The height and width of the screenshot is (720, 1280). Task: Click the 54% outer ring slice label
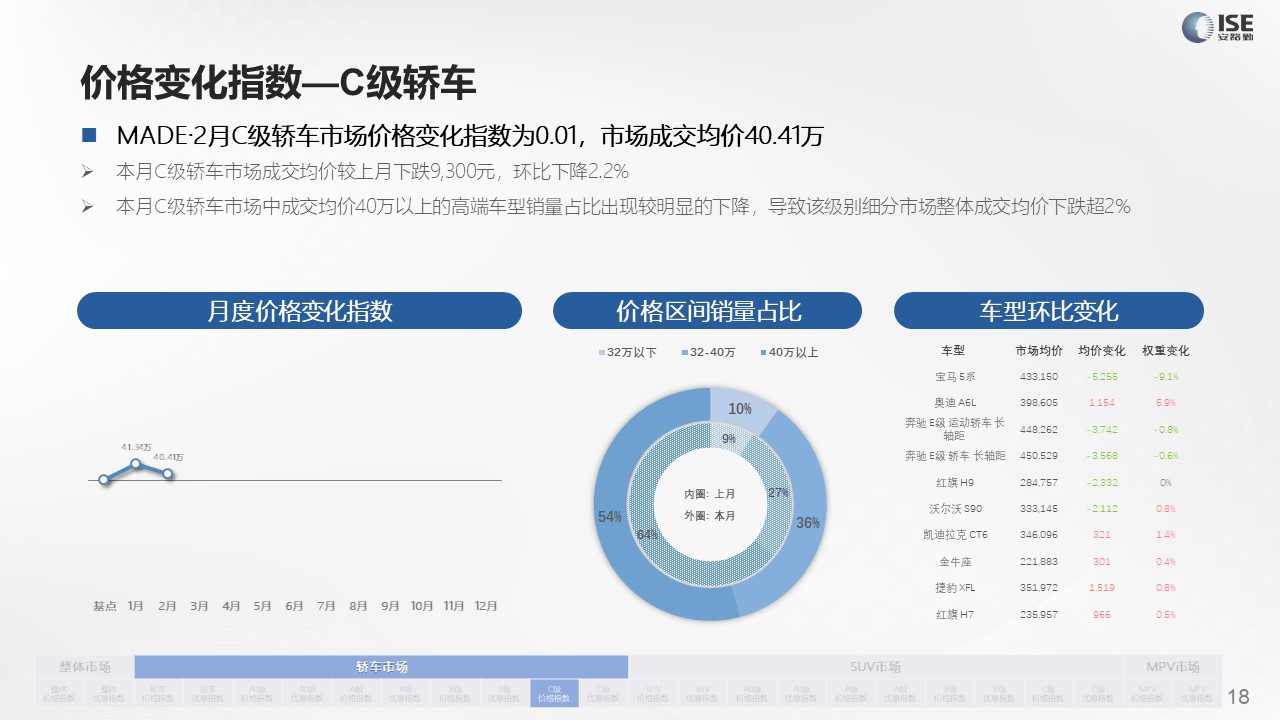(610, 517)
